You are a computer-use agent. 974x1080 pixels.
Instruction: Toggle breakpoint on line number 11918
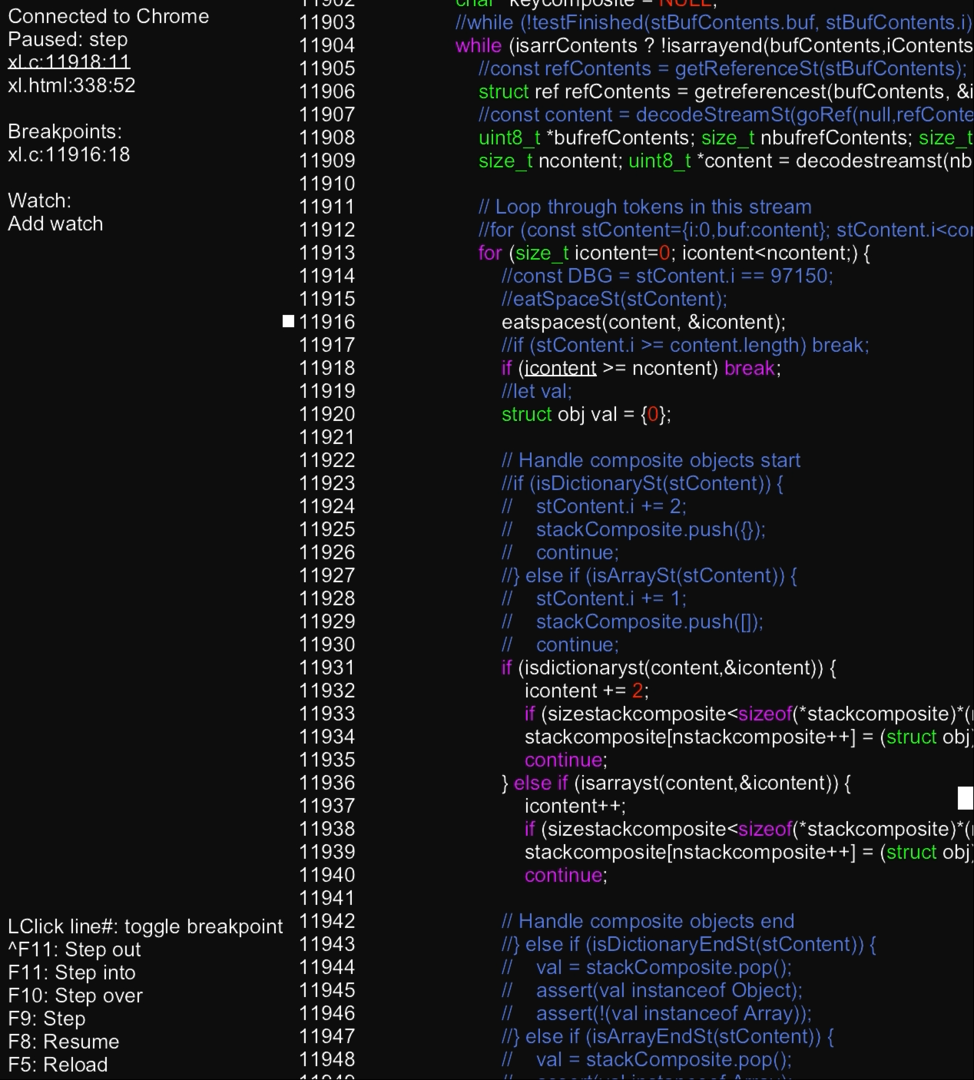coord(327,368)
